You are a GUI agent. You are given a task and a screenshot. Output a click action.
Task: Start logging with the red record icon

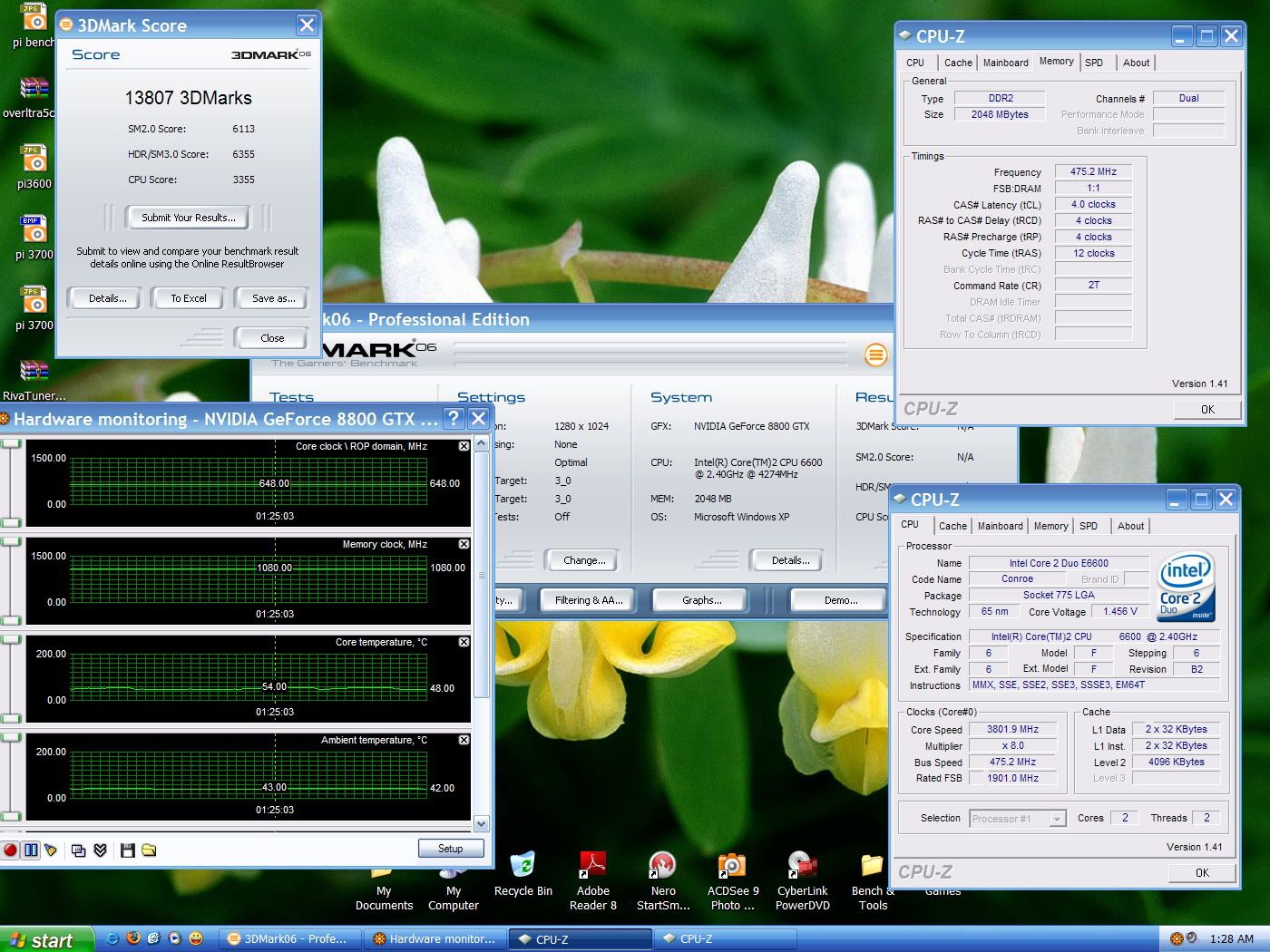tap(10, 850)
